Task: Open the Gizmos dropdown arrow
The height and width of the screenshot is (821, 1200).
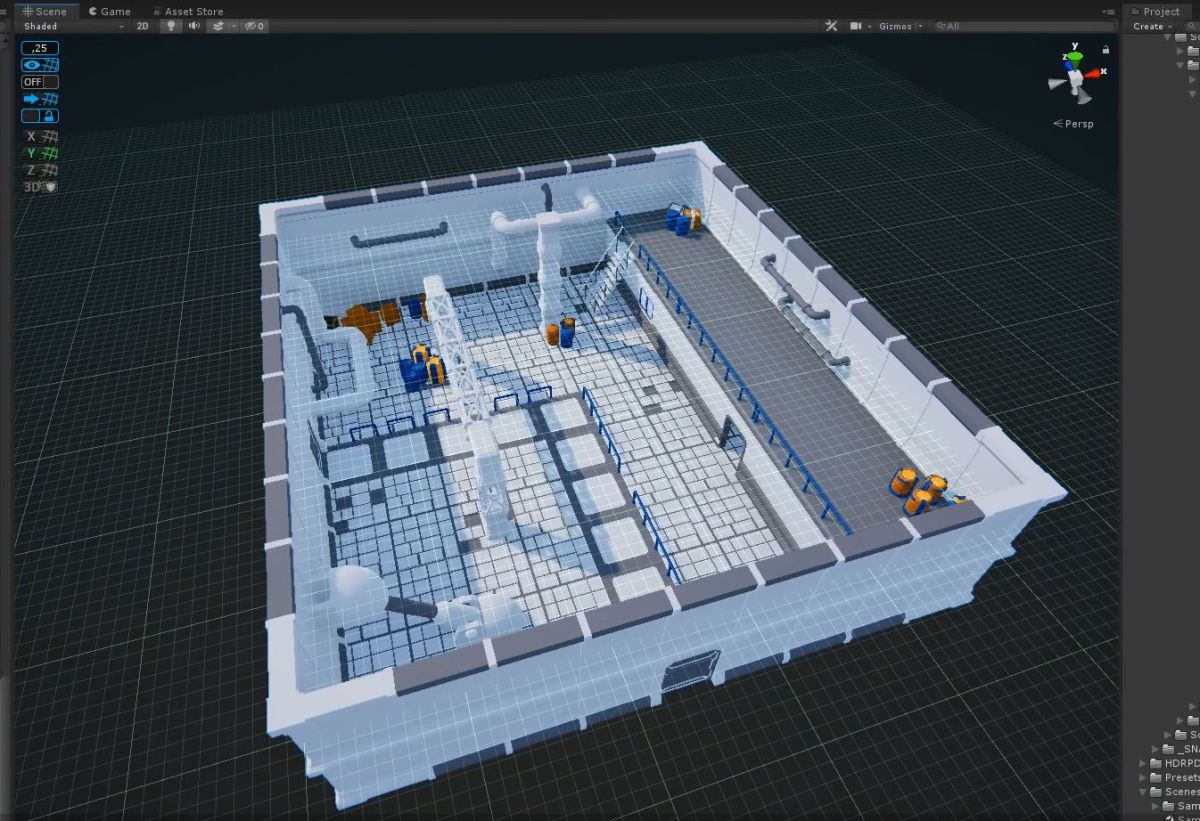Action: point(920,26)
